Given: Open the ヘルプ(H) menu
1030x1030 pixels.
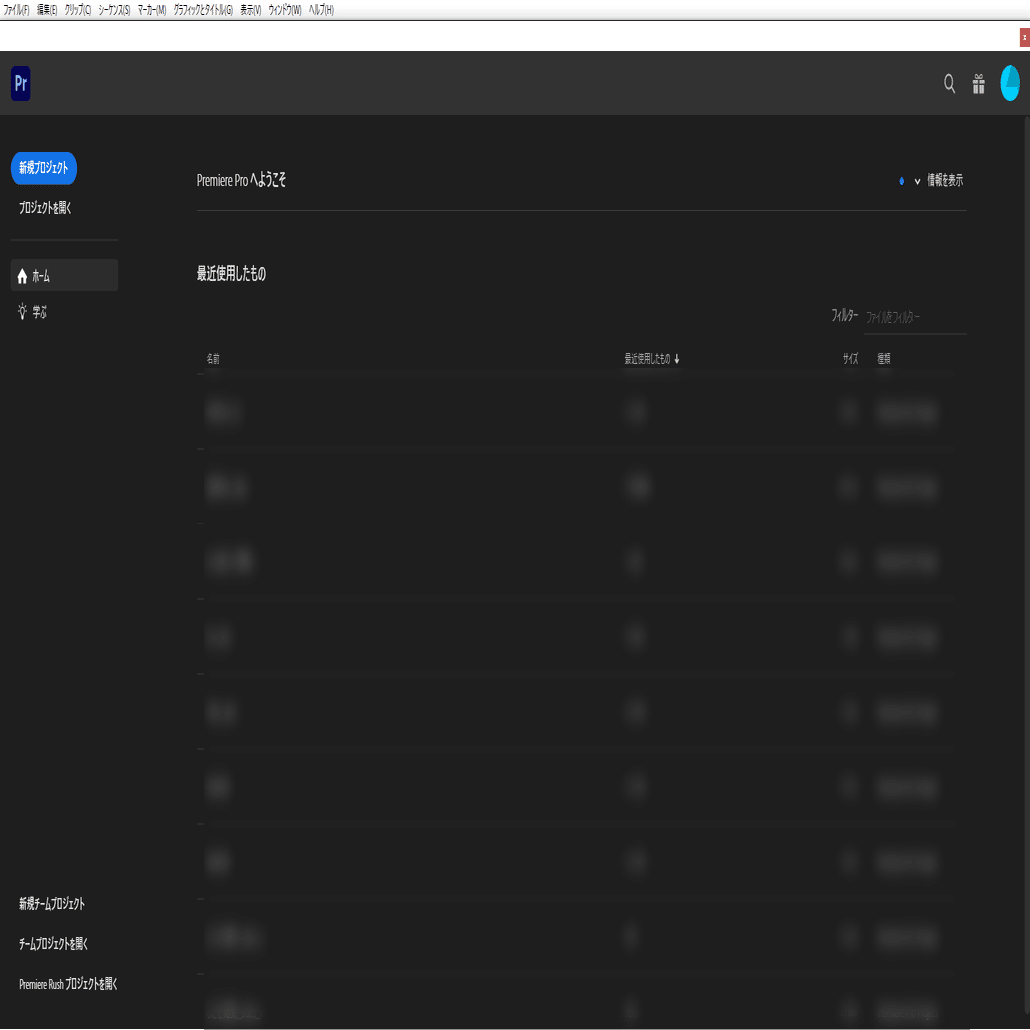Looking at the screenshot, I should 321,10.
